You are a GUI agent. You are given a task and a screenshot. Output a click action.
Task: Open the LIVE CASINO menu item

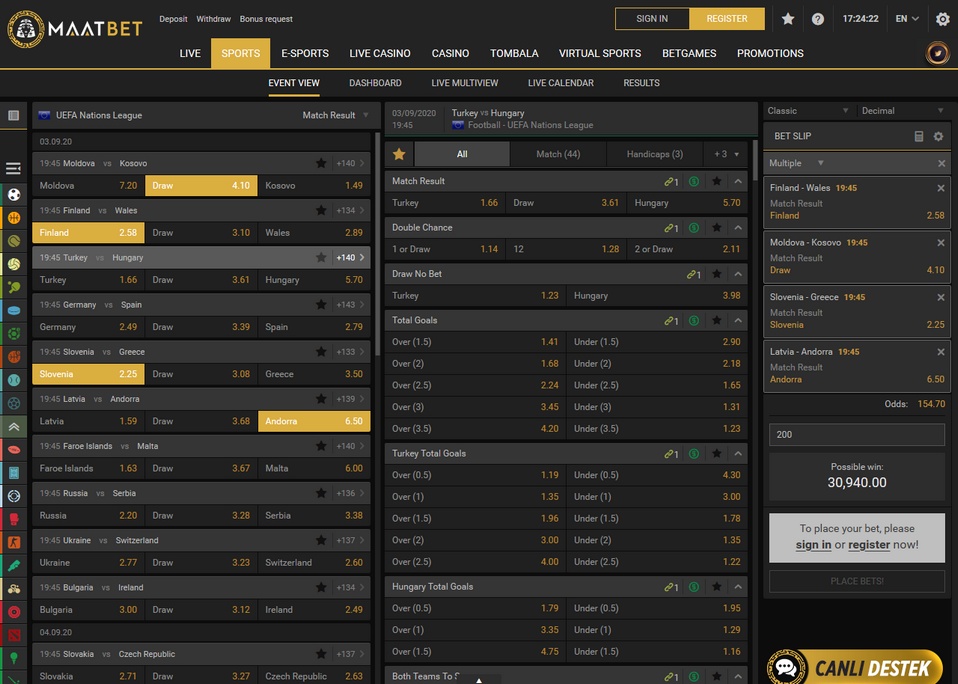[x=379, y=53]
